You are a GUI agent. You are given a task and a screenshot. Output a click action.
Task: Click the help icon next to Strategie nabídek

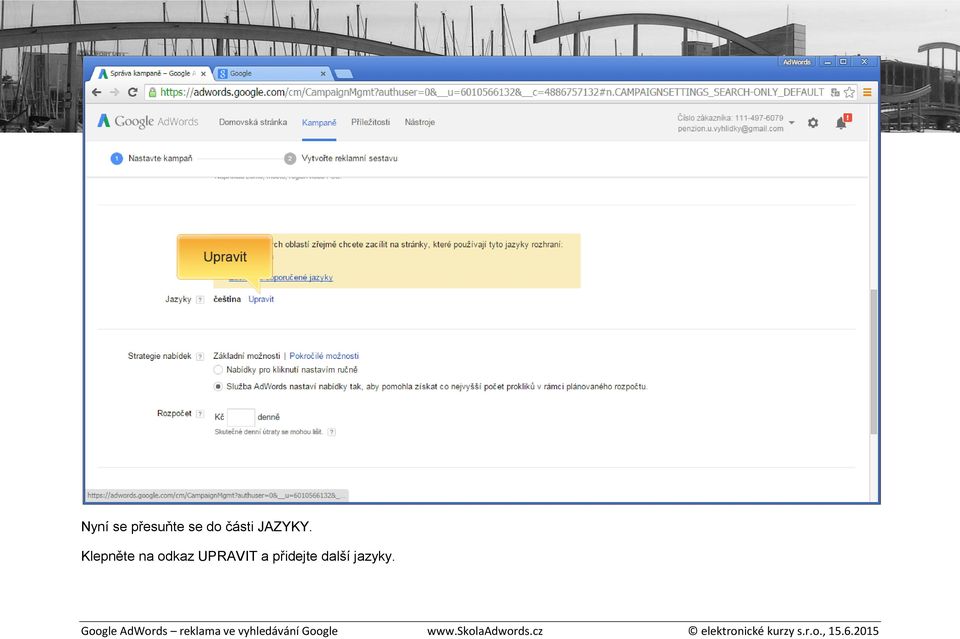[200, 356]
